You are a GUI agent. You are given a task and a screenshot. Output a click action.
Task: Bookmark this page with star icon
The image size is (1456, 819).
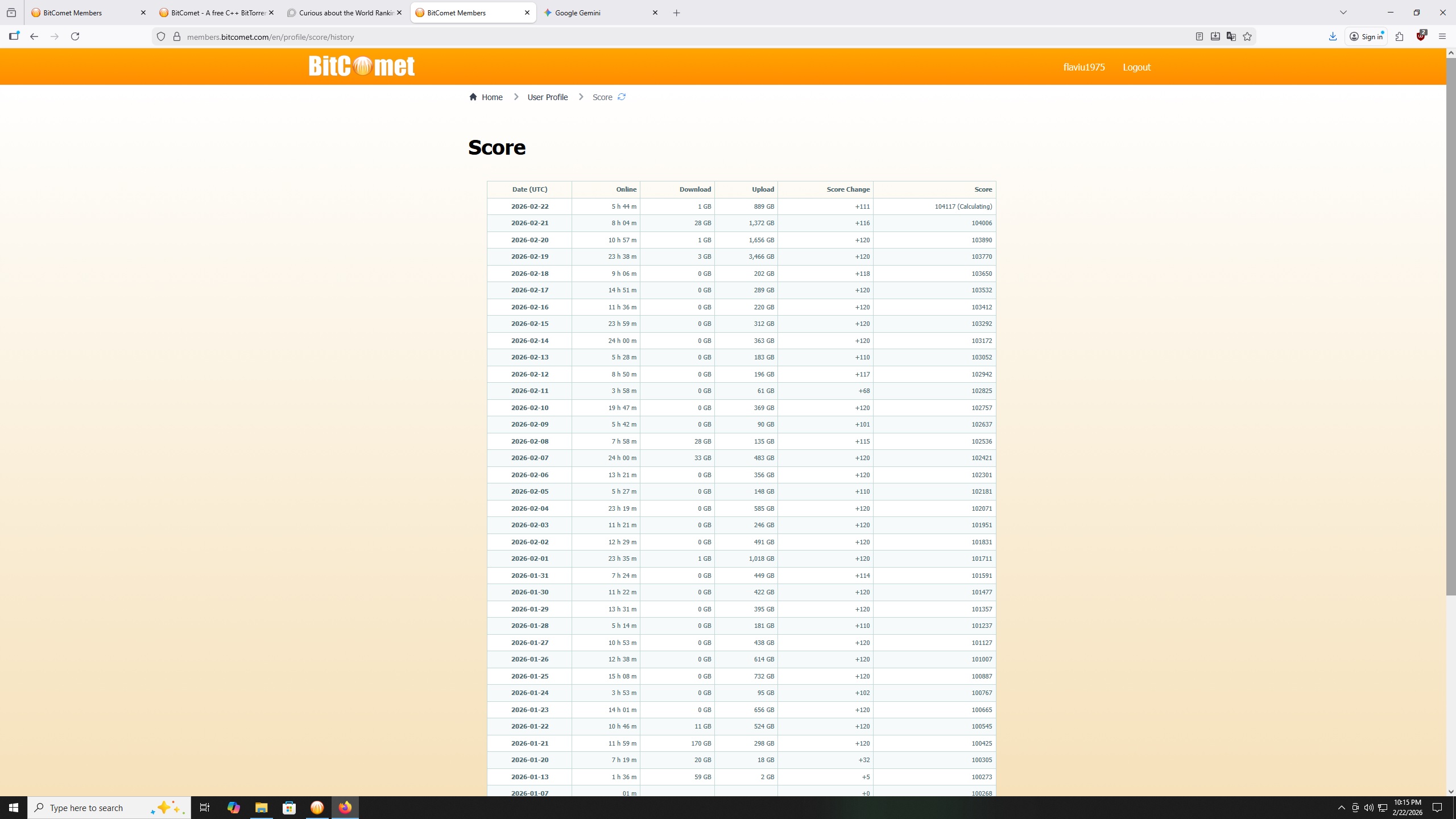[x=1247, y=36]
